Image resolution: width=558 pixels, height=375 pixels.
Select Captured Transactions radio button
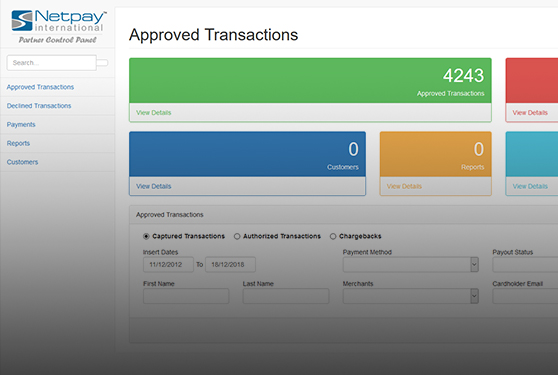point(146,236)
